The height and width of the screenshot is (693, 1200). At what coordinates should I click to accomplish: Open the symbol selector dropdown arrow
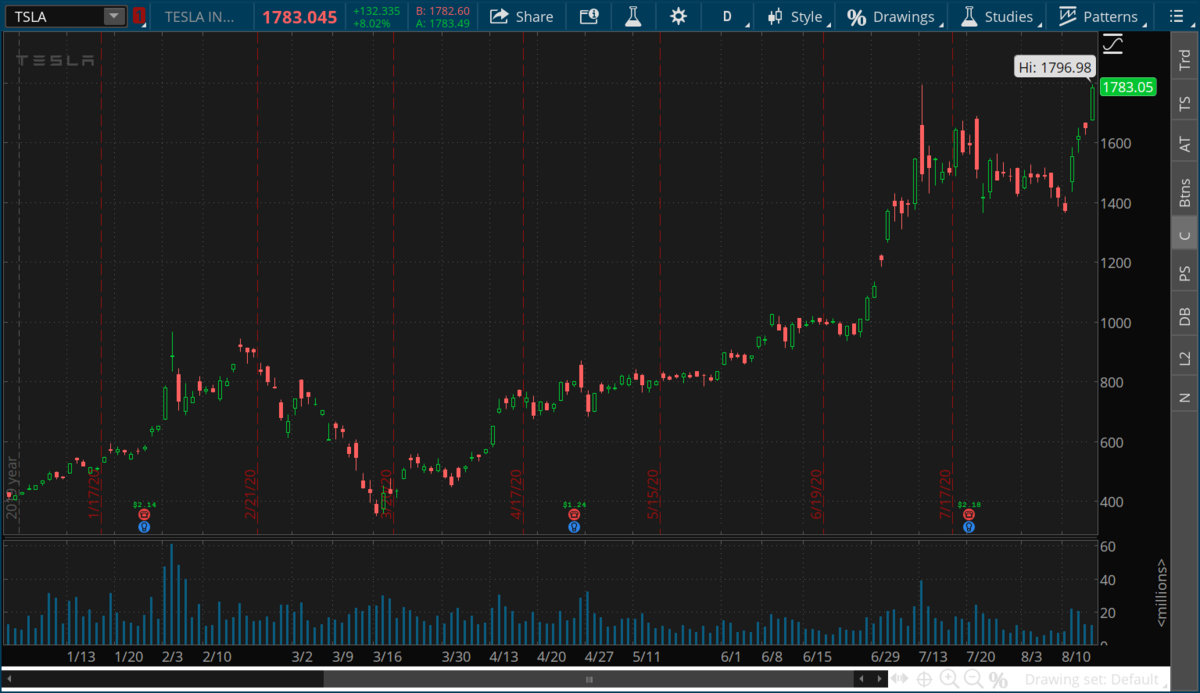coord(115,16)
